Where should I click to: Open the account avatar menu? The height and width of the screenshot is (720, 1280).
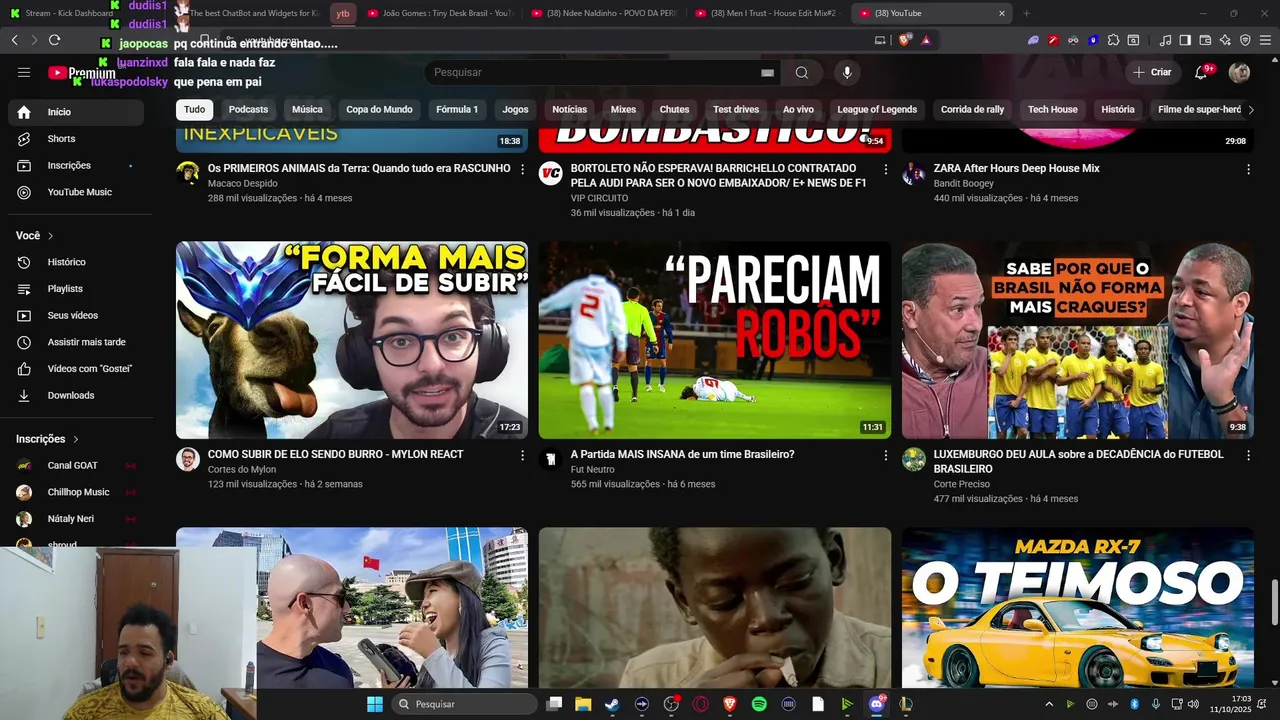click(x=1239, y=72)
